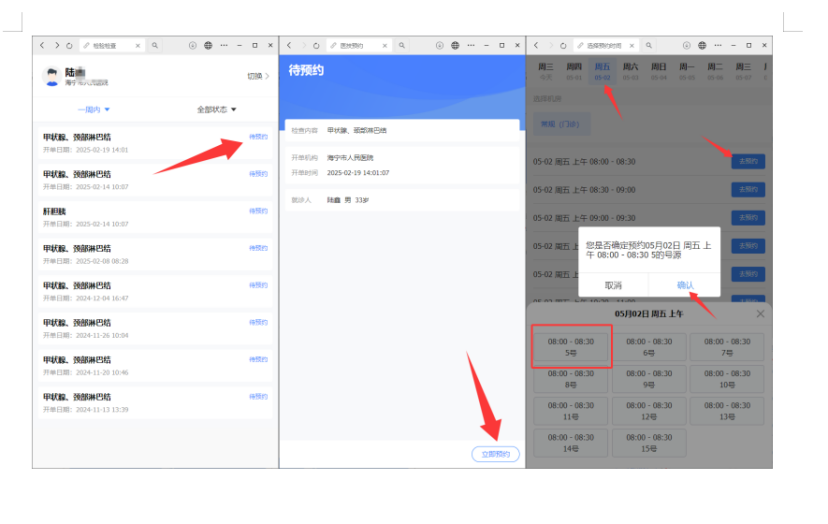
Task: Open search in the 医技预约 window
Action: click(x=402, y=45)
